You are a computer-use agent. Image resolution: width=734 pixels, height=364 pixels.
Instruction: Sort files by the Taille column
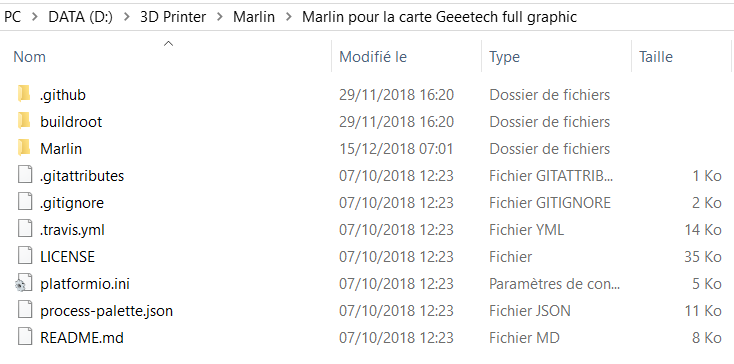(656, 57)
